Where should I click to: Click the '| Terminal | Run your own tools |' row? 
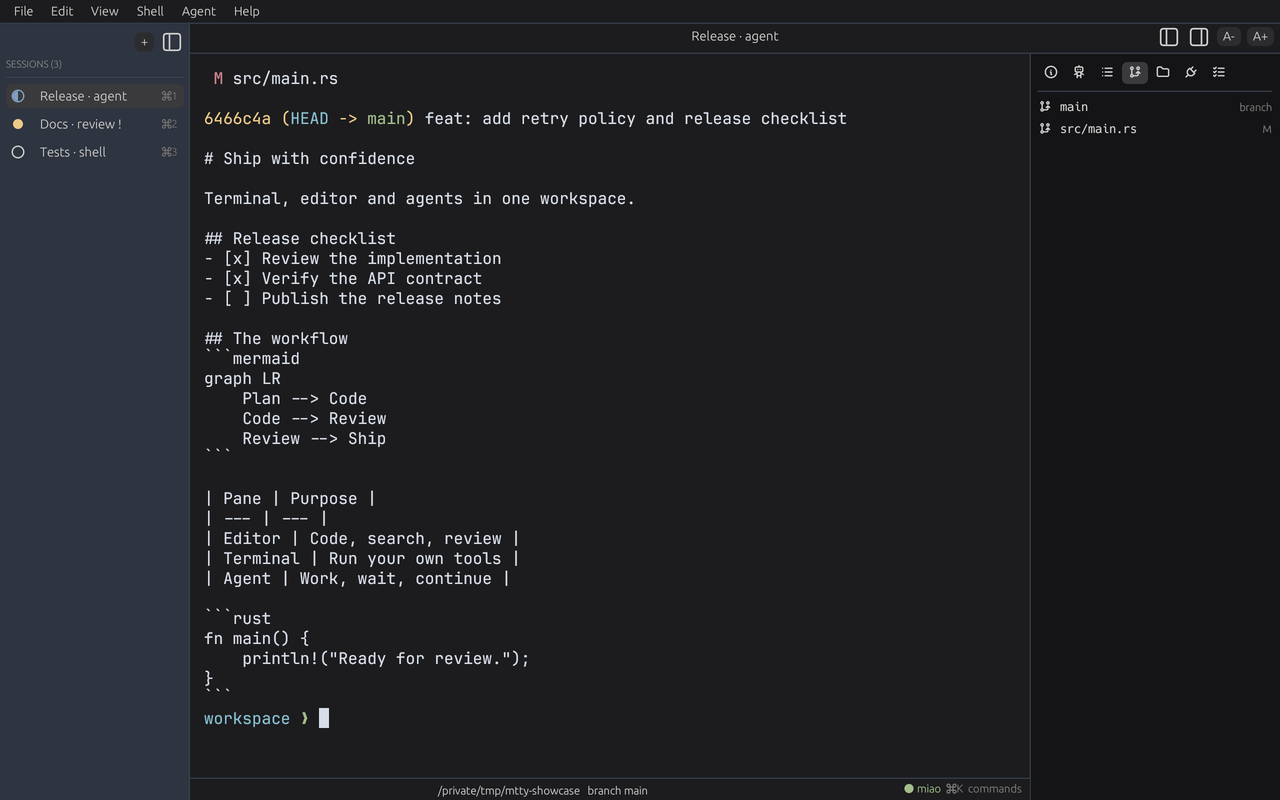point(362,558)
